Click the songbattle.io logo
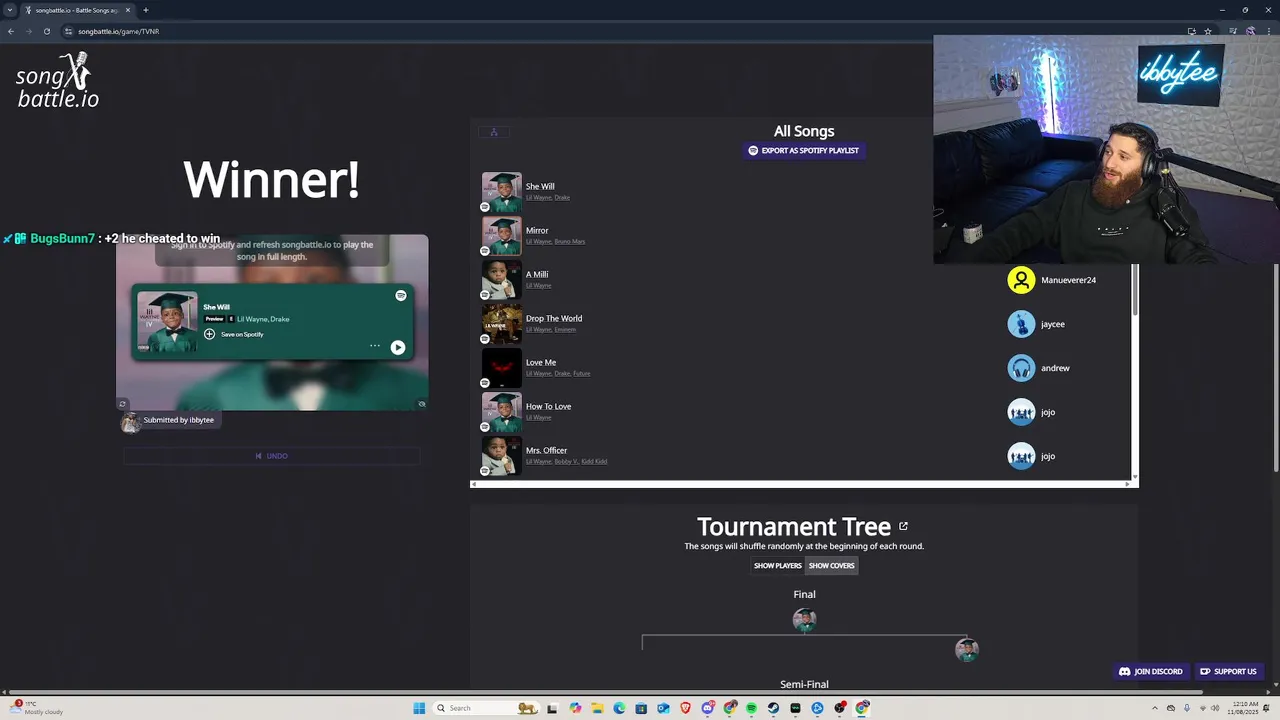This screenshot has height=720, width=1280. (58, 81)
